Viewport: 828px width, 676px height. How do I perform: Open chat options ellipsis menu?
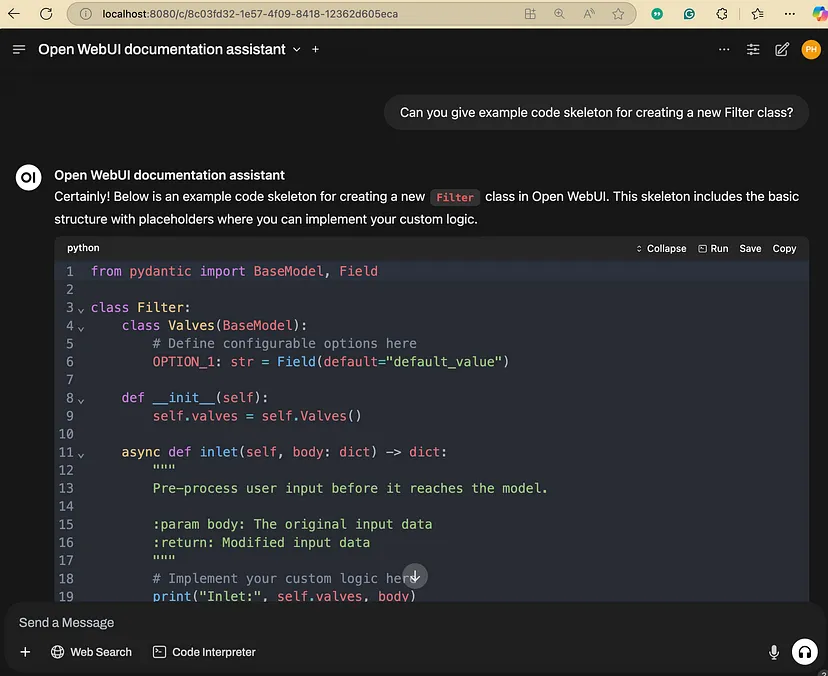[724, 50]
